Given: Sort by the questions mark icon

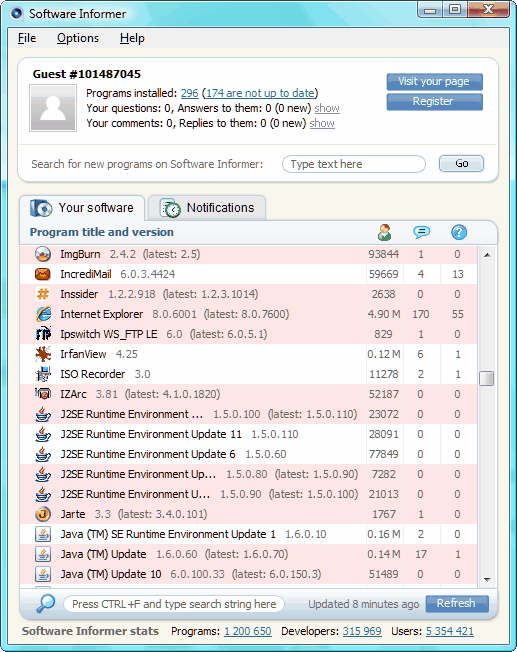Looking at the screenshot, I should pos(459,232).
